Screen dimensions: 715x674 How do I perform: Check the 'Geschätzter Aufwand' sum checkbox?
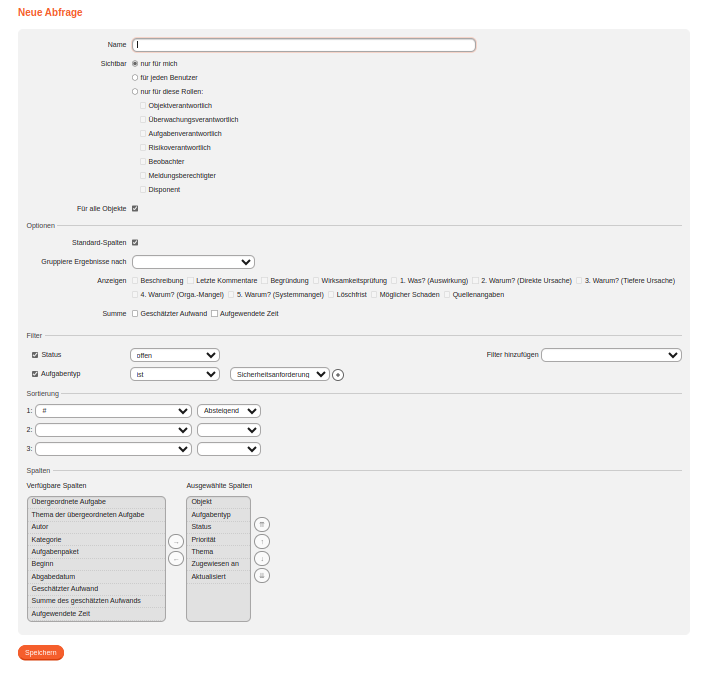pyautogui.click(x=135, y=313)
